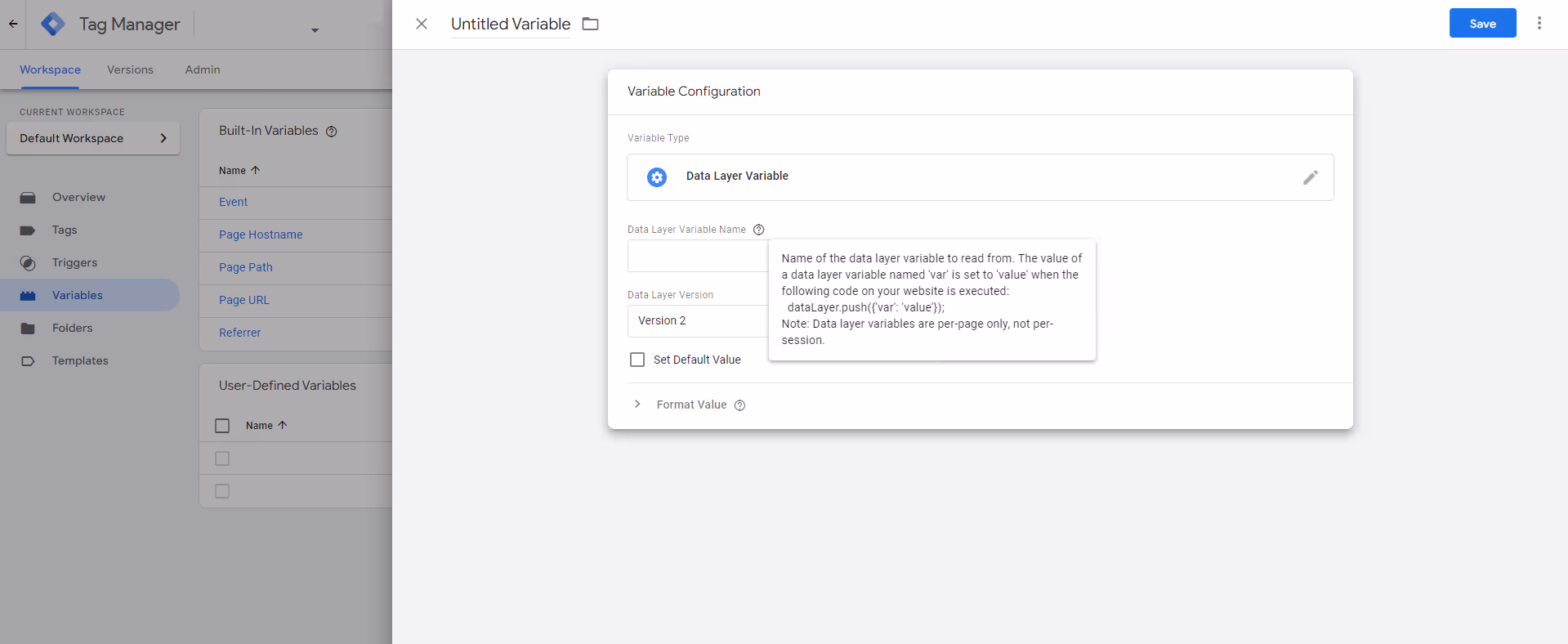Viewport: 1568px width, 644px height.
Task: Save the variable
Action: (x=1482, y=23)
